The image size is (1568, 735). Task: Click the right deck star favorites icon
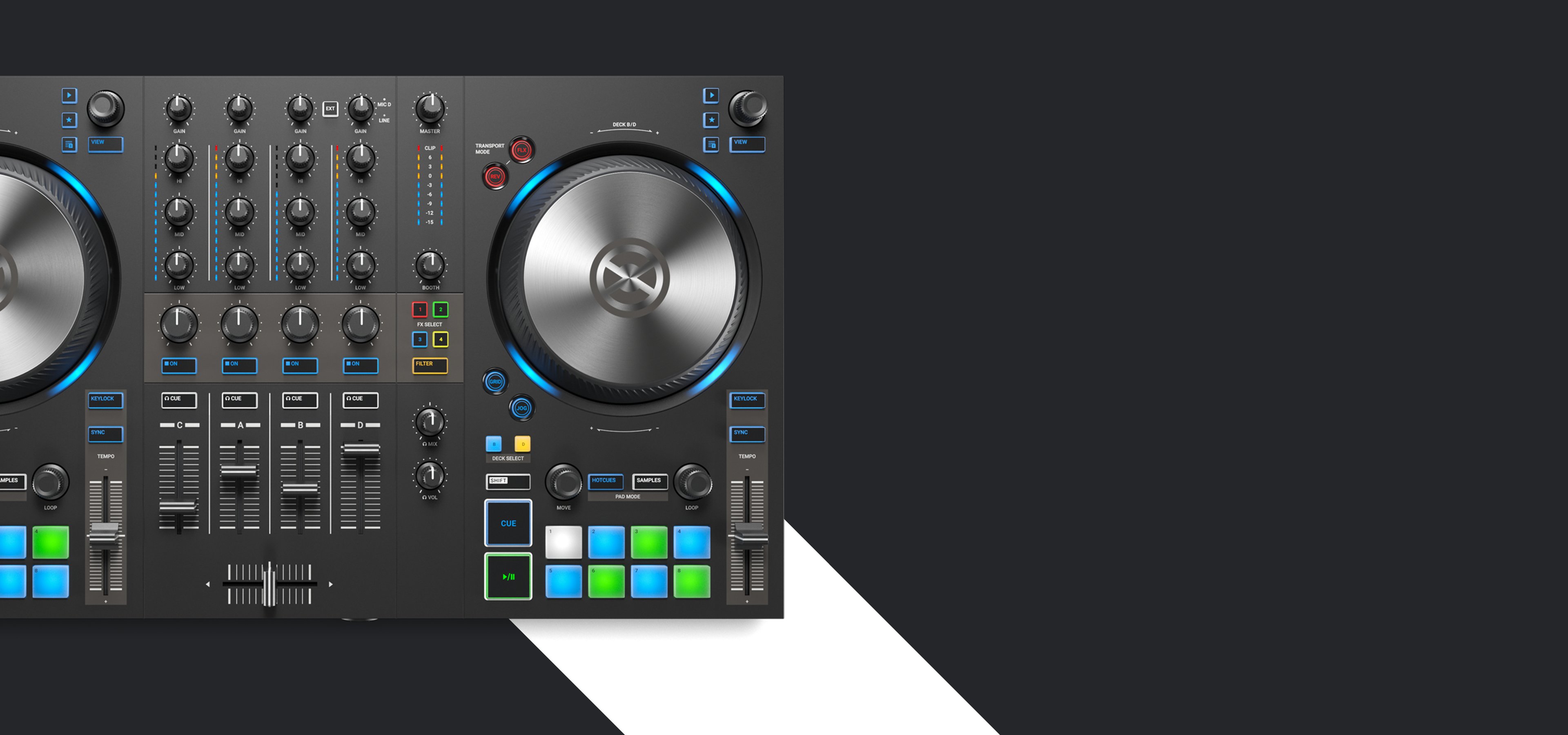click(711, 120)
